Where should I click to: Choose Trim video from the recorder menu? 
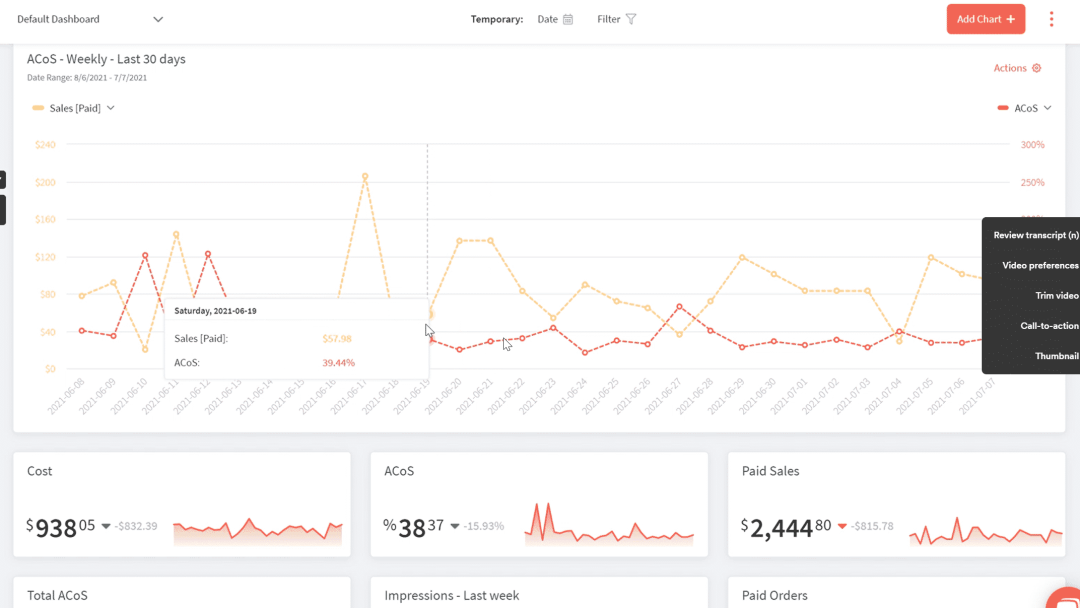click(x=1055, y=295)
